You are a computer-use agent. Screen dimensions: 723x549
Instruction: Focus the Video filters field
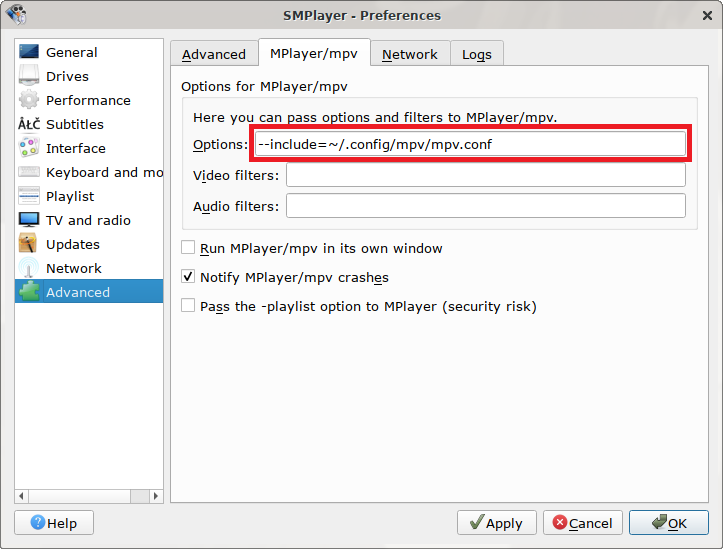pyautogui.click(x=486, y=175)
